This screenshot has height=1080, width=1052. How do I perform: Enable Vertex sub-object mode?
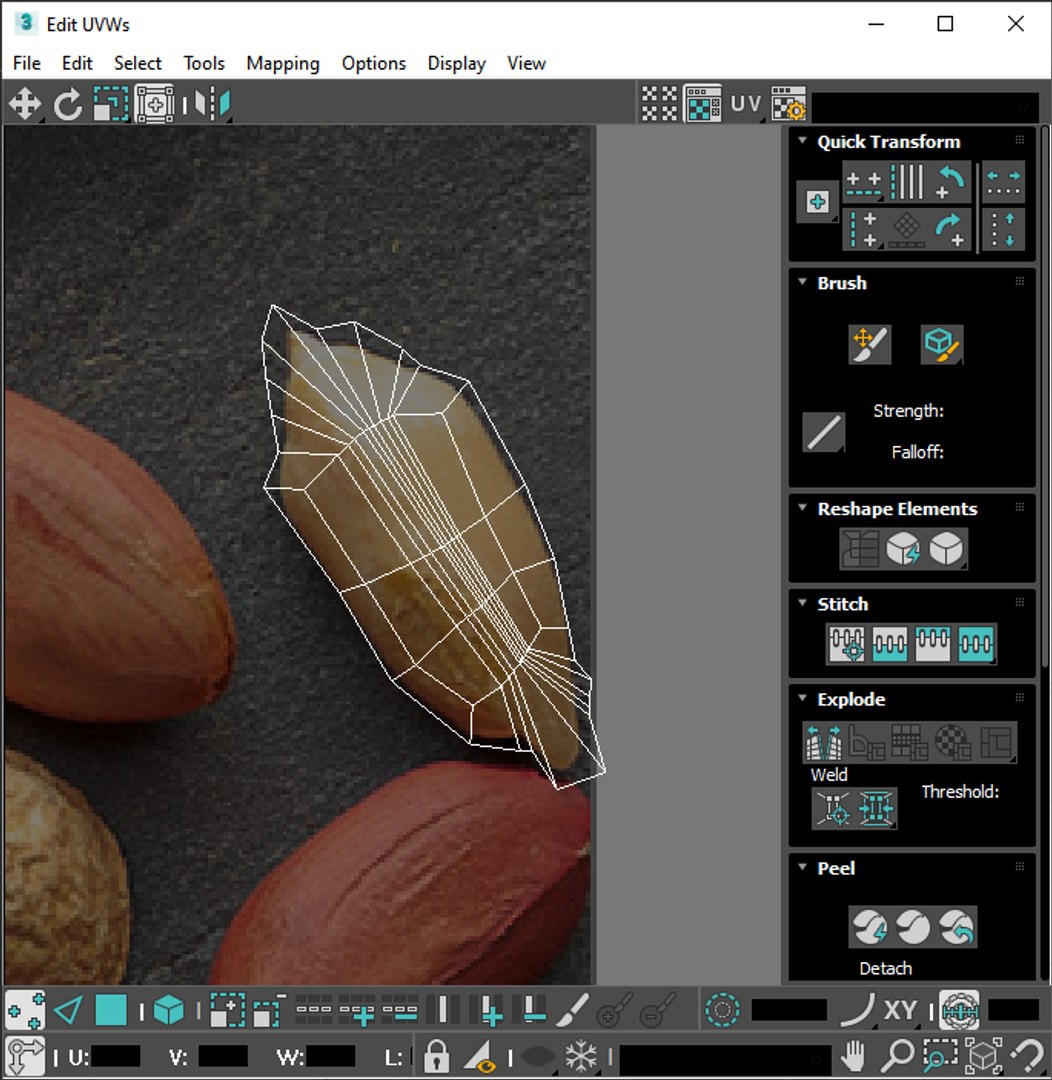[x=25, y=1011]
